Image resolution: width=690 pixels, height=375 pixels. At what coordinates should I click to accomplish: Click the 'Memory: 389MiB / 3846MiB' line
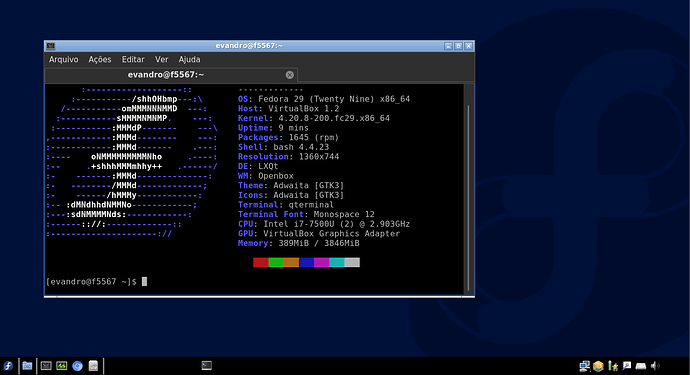pyautogui.click(x=299, y=243)
